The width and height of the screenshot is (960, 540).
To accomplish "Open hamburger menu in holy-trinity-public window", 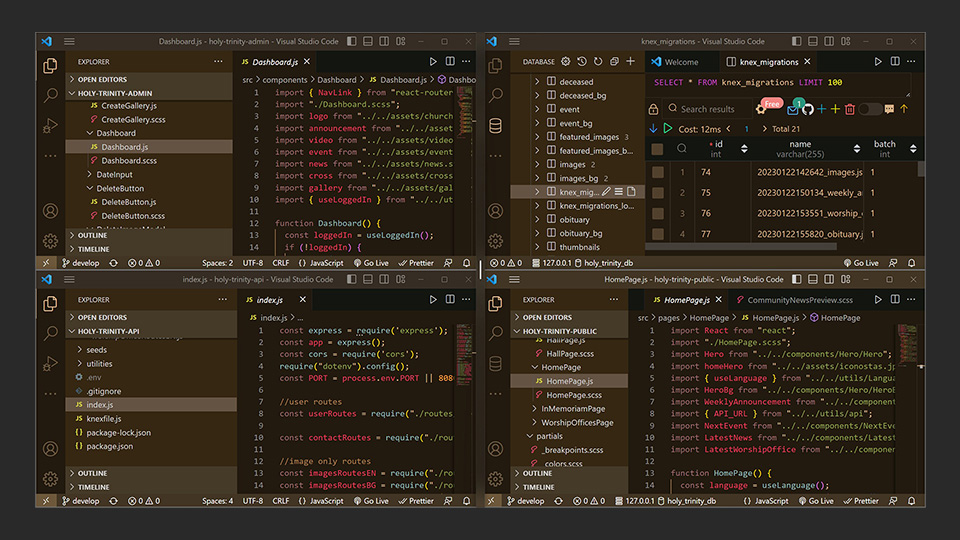I will 514,279.
